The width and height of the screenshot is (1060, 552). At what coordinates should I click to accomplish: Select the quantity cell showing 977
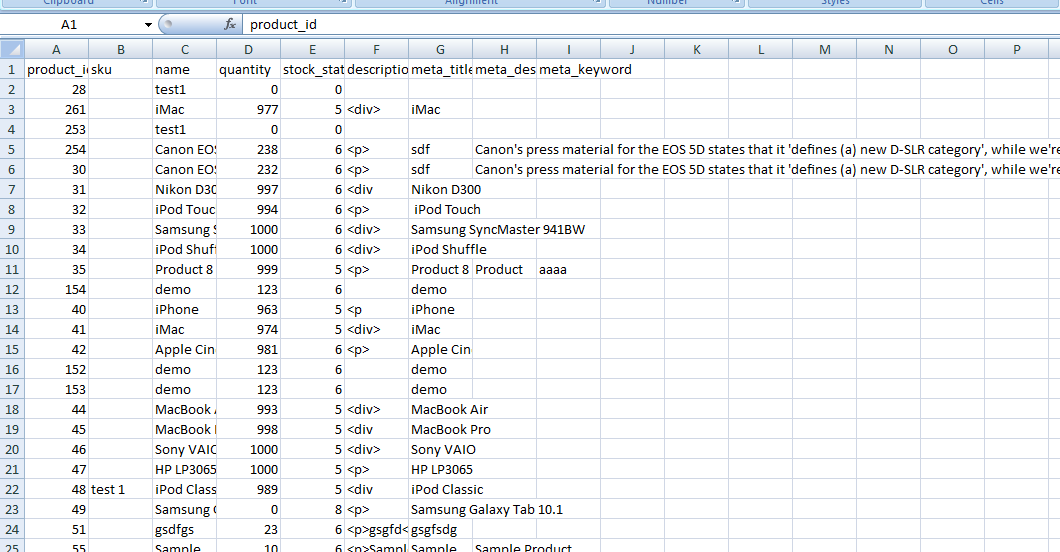[x=248, y=109]
